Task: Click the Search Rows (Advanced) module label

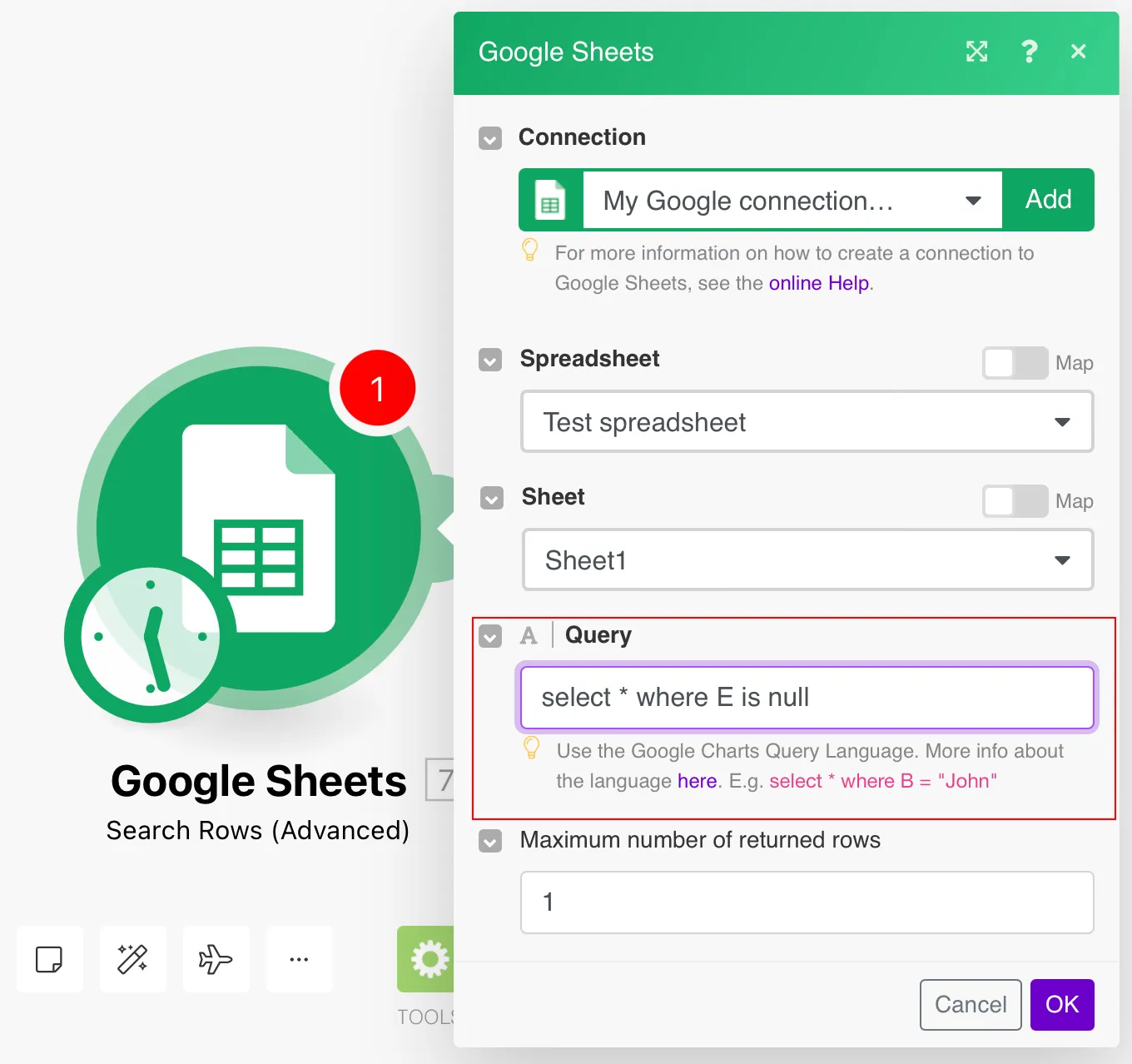Action: (x=258, y=831)
